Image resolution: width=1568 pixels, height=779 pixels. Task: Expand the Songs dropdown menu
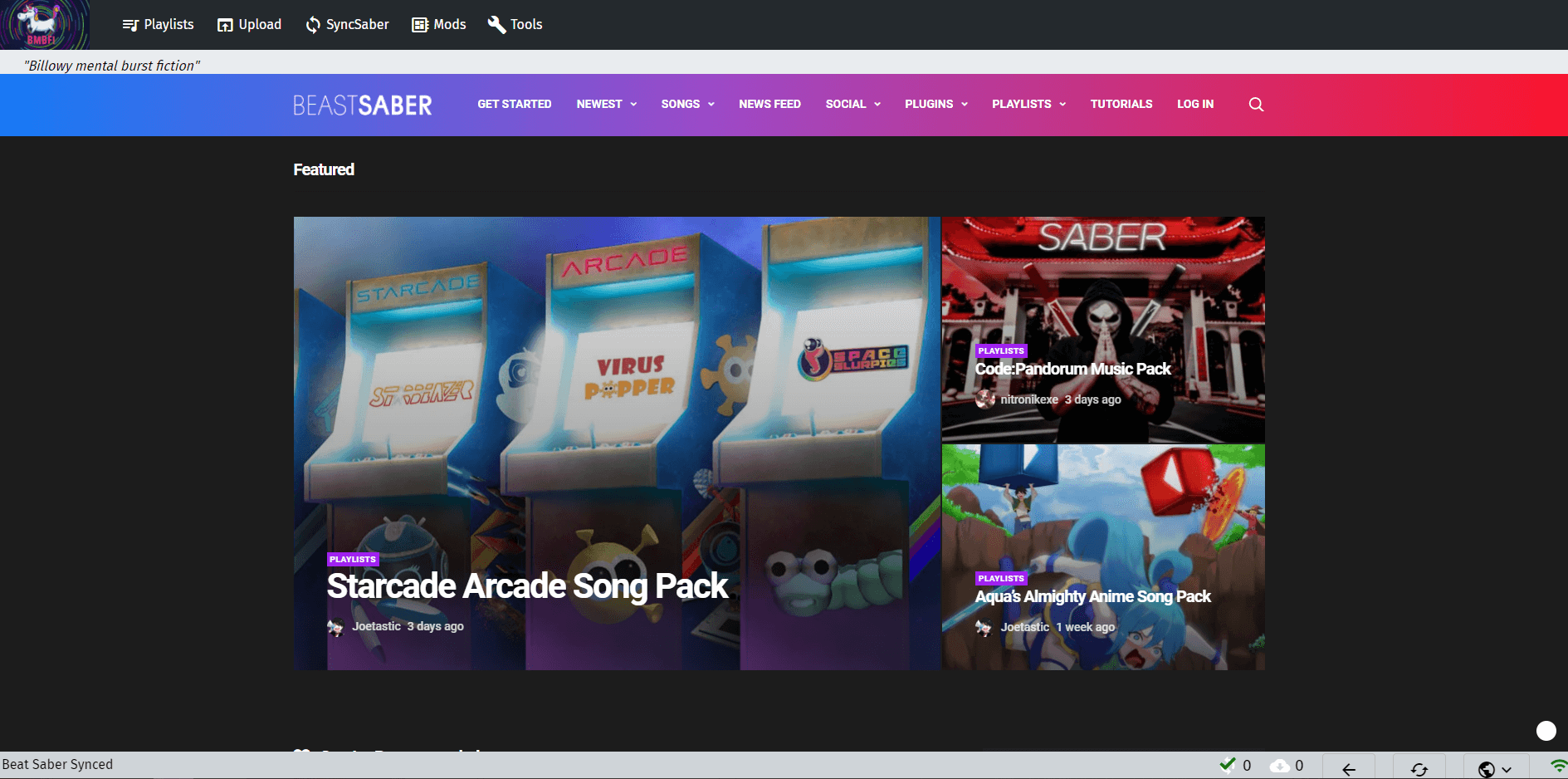pyautogui.click(x=688, y=104)
